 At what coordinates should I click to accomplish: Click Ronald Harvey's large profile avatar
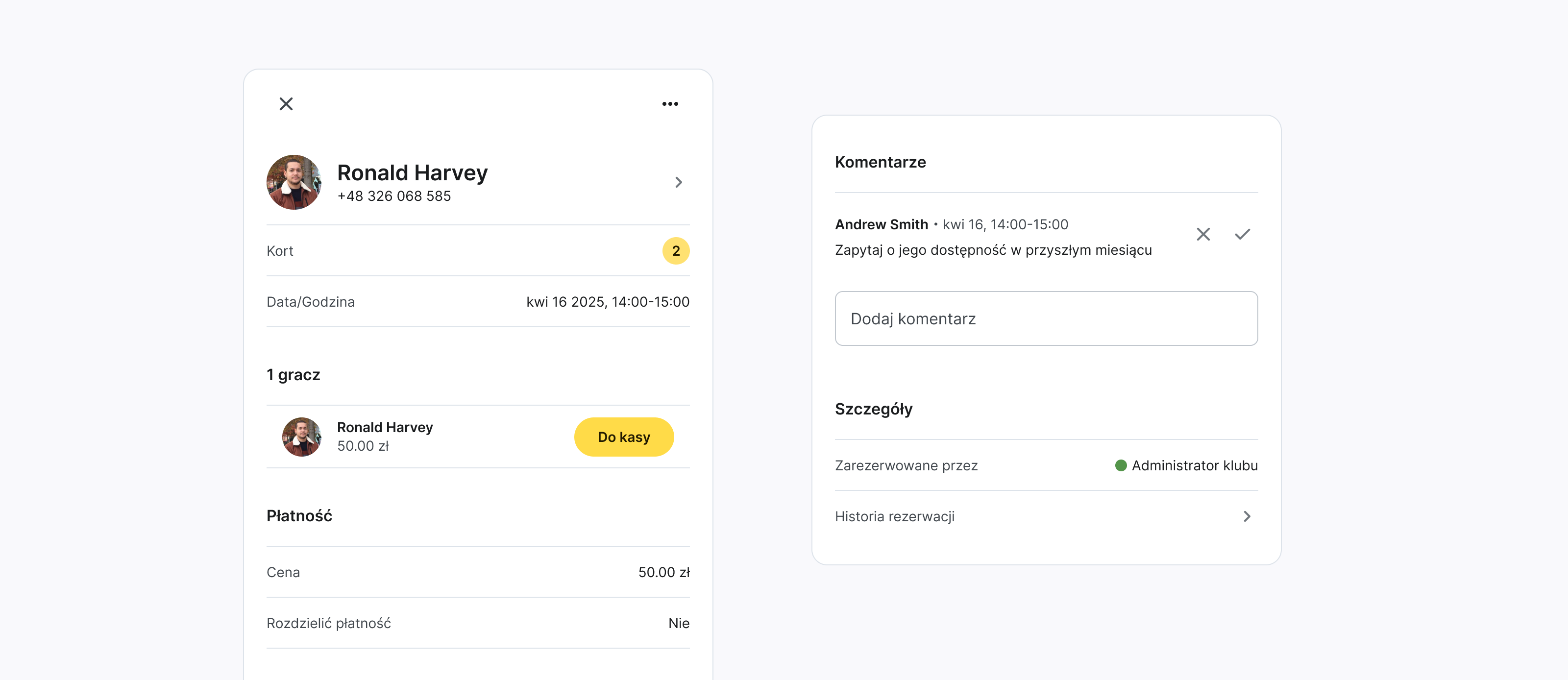click(294, 182)
